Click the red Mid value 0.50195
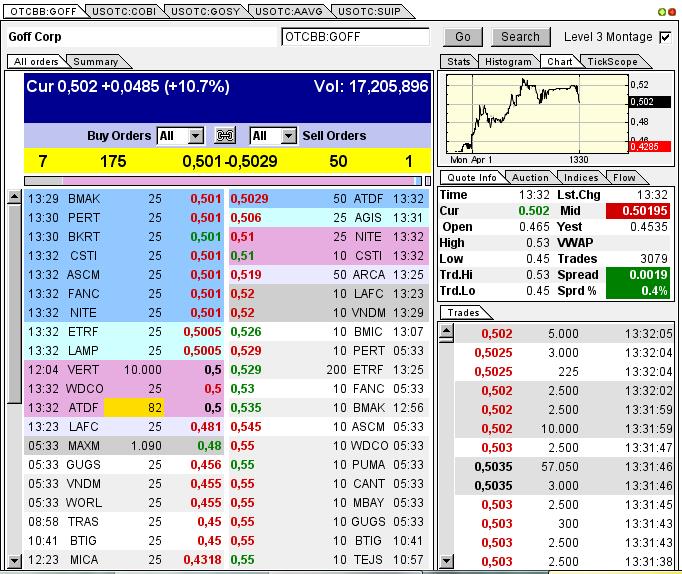 click(x=638, y=211)
